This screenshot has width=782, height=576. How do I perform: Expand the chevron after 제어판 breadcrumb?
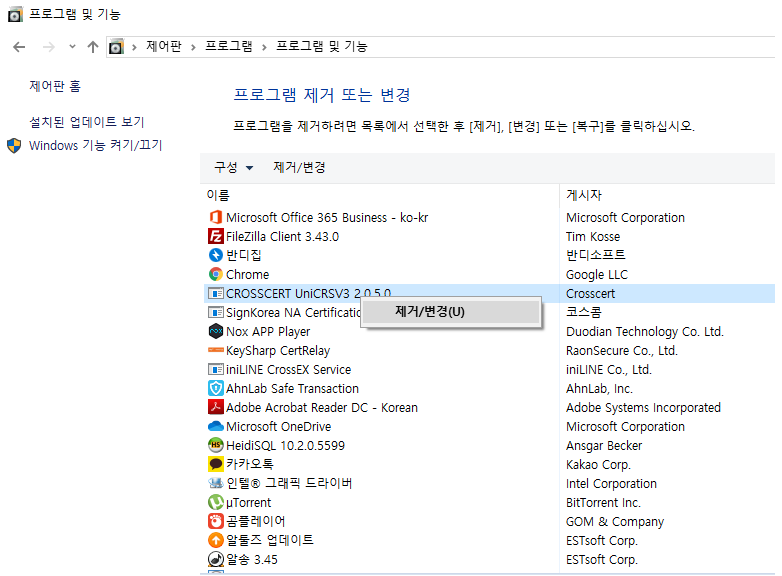coord(193,47)
